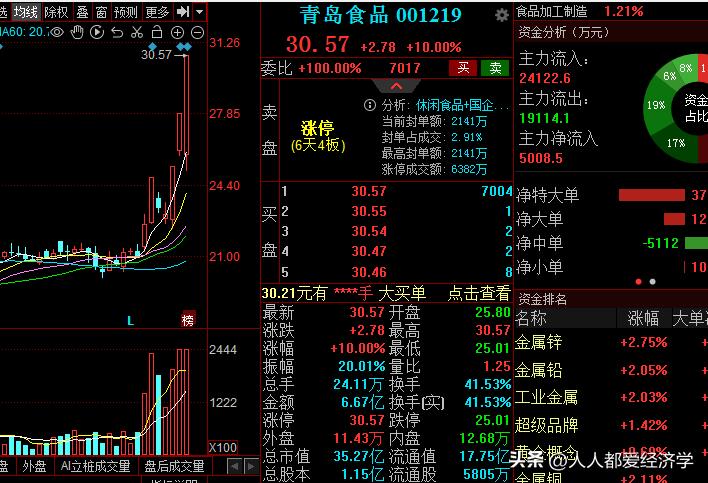Click 点击查看 to view large orders
This screenshot has height=483, width=708.
[x=479, y=293]
